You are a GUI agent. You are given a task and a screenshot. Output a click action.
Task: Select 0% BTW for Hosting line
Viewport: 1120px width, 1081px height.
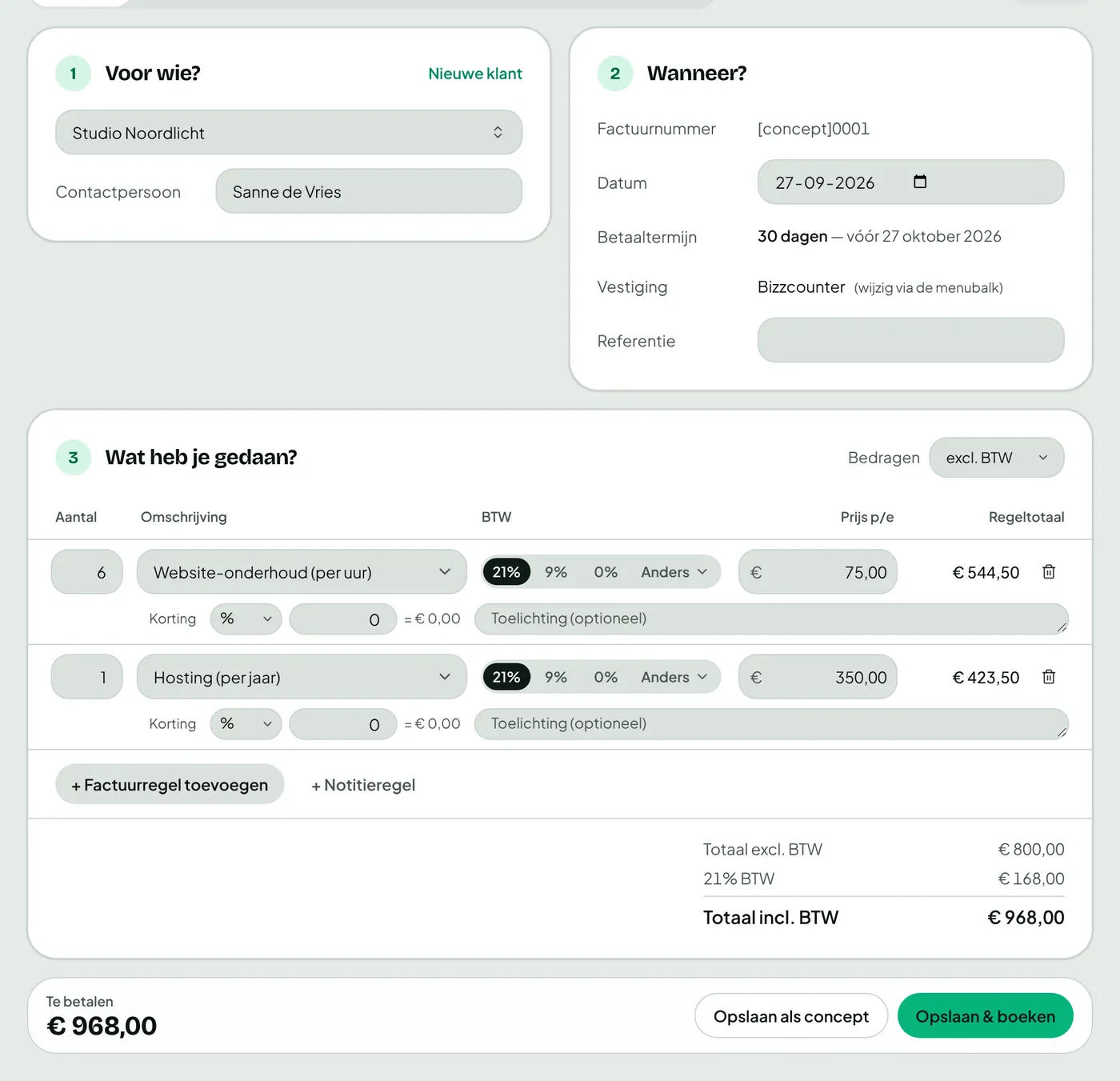(606, 677)
